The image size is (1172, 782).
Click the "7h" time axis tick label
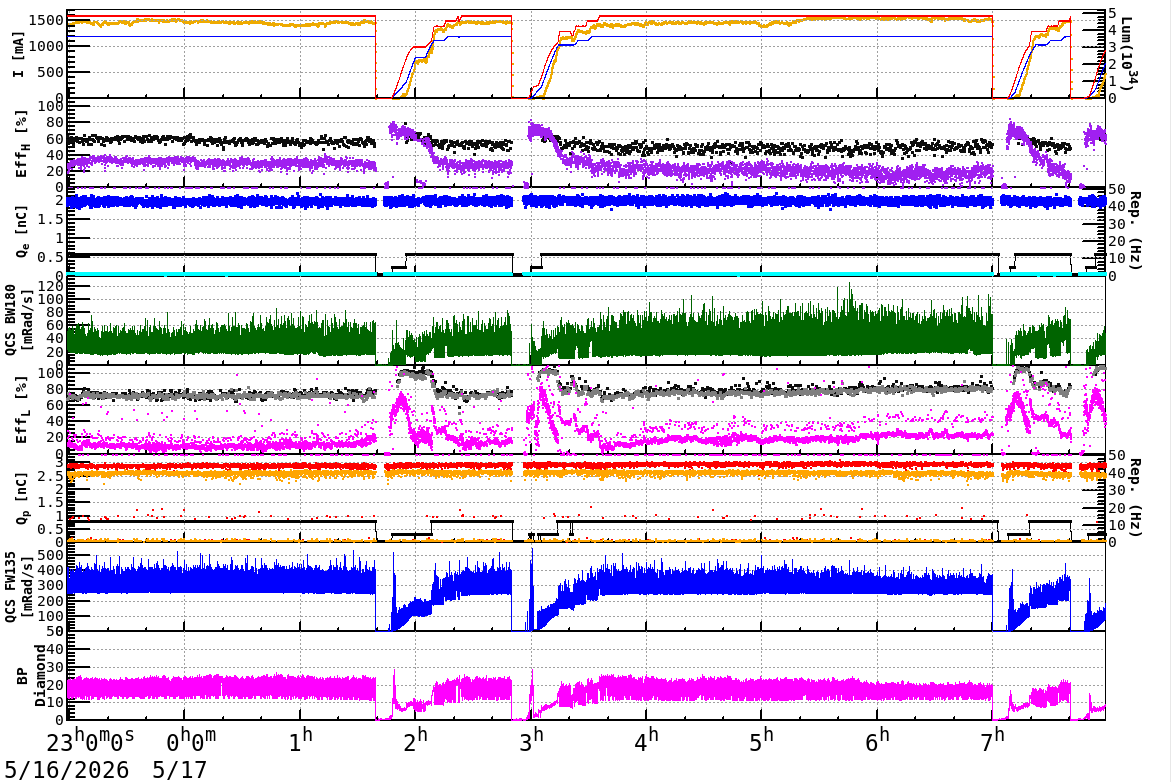point(992,741)
